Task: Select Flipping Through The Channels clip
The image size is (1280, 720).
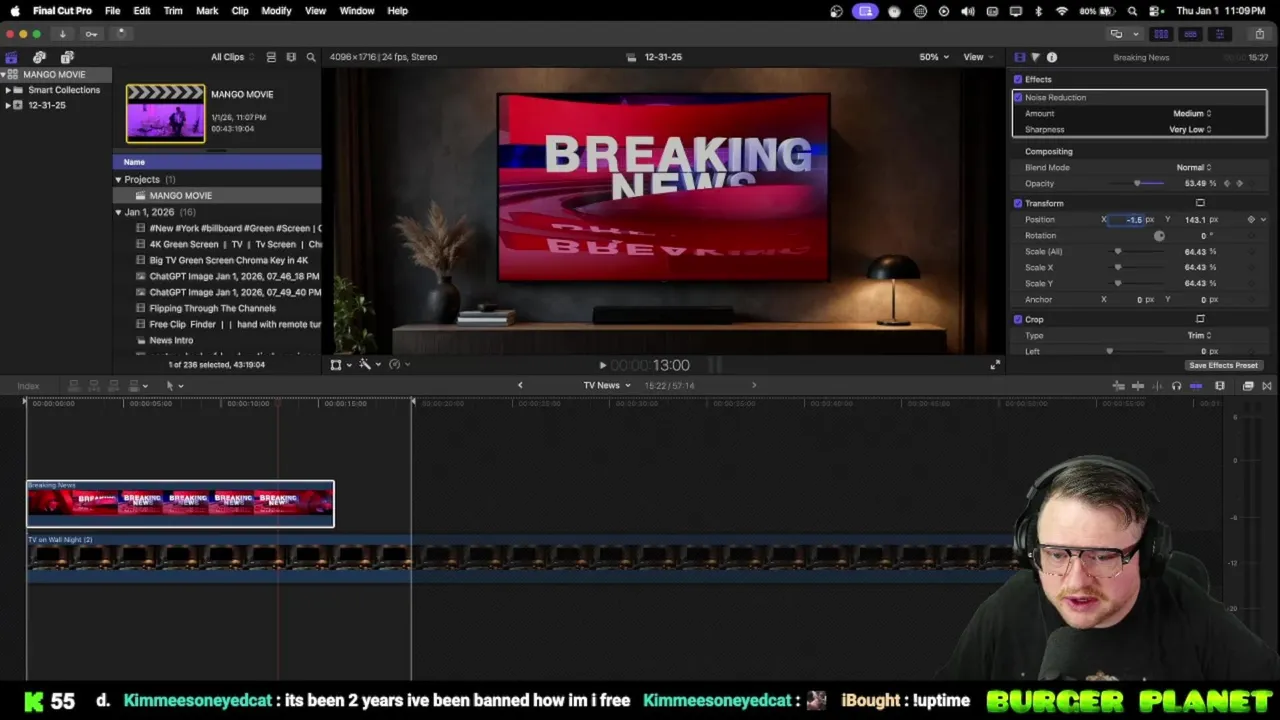Action: [x=213, y=308]
